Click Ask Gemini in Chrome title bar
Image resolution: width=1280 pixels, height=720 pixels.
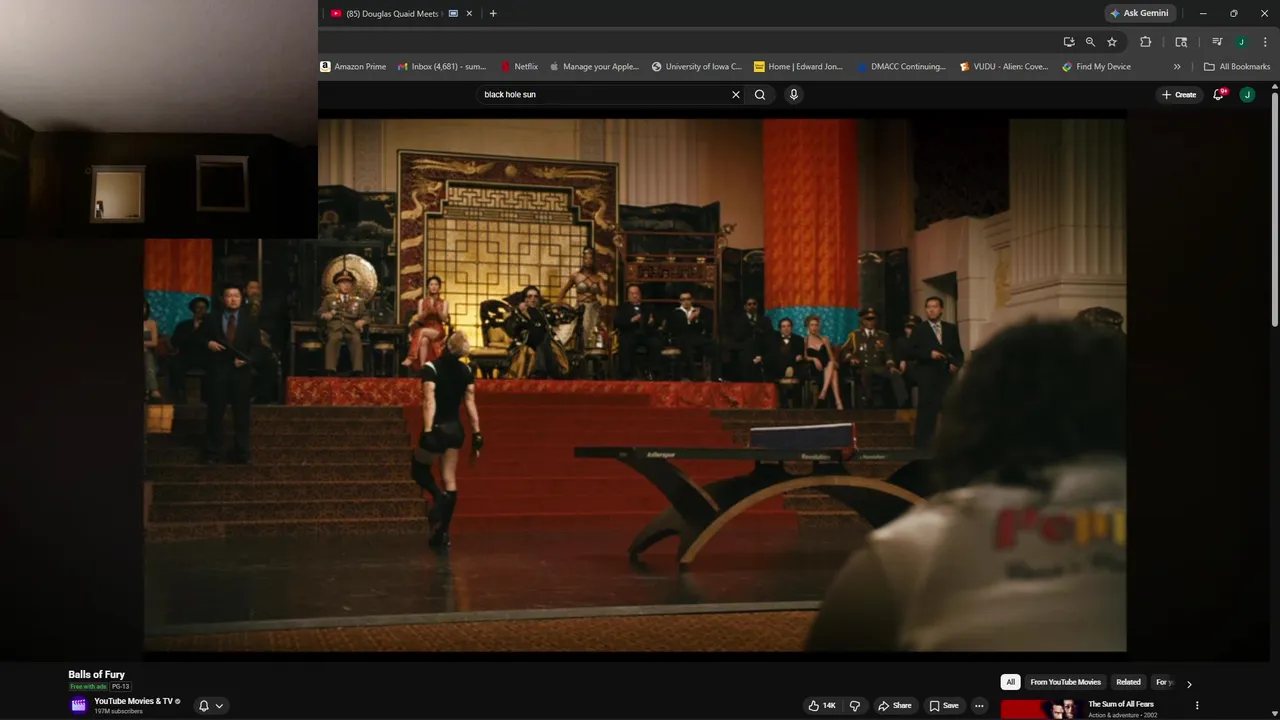pyautogui.click(x=1139, y=13)
